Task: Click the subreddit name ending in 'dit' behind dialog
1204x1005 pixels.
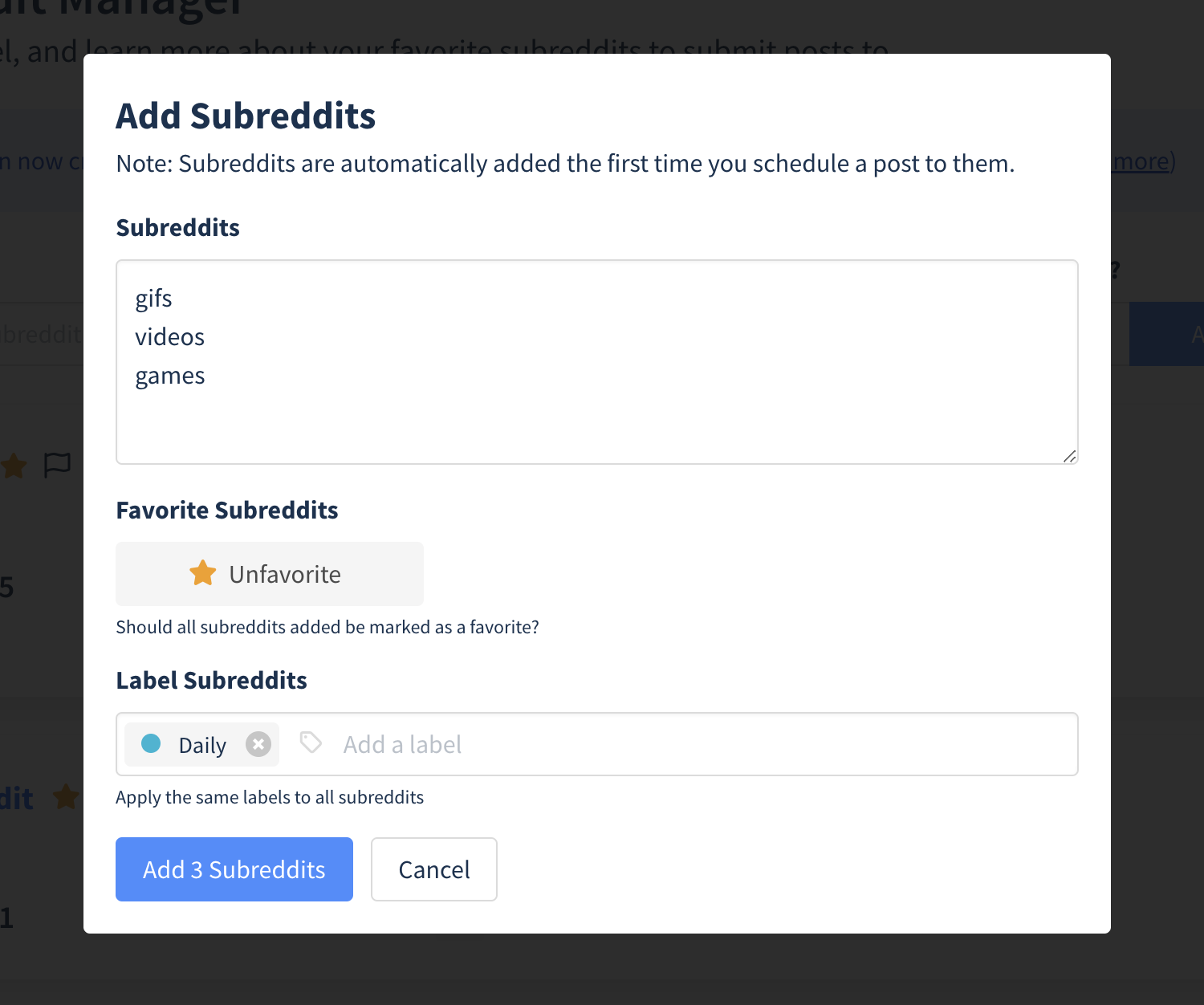Action: [16, 797]
